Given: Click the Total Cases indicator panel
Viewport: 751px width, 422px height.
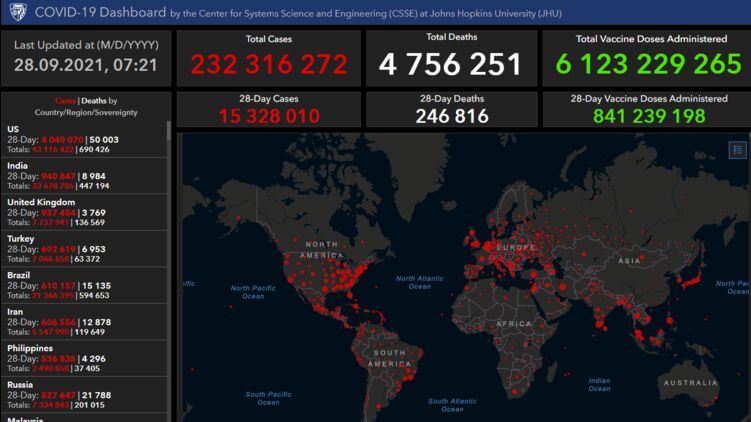Looking at the screenshot, I should 268,58.
